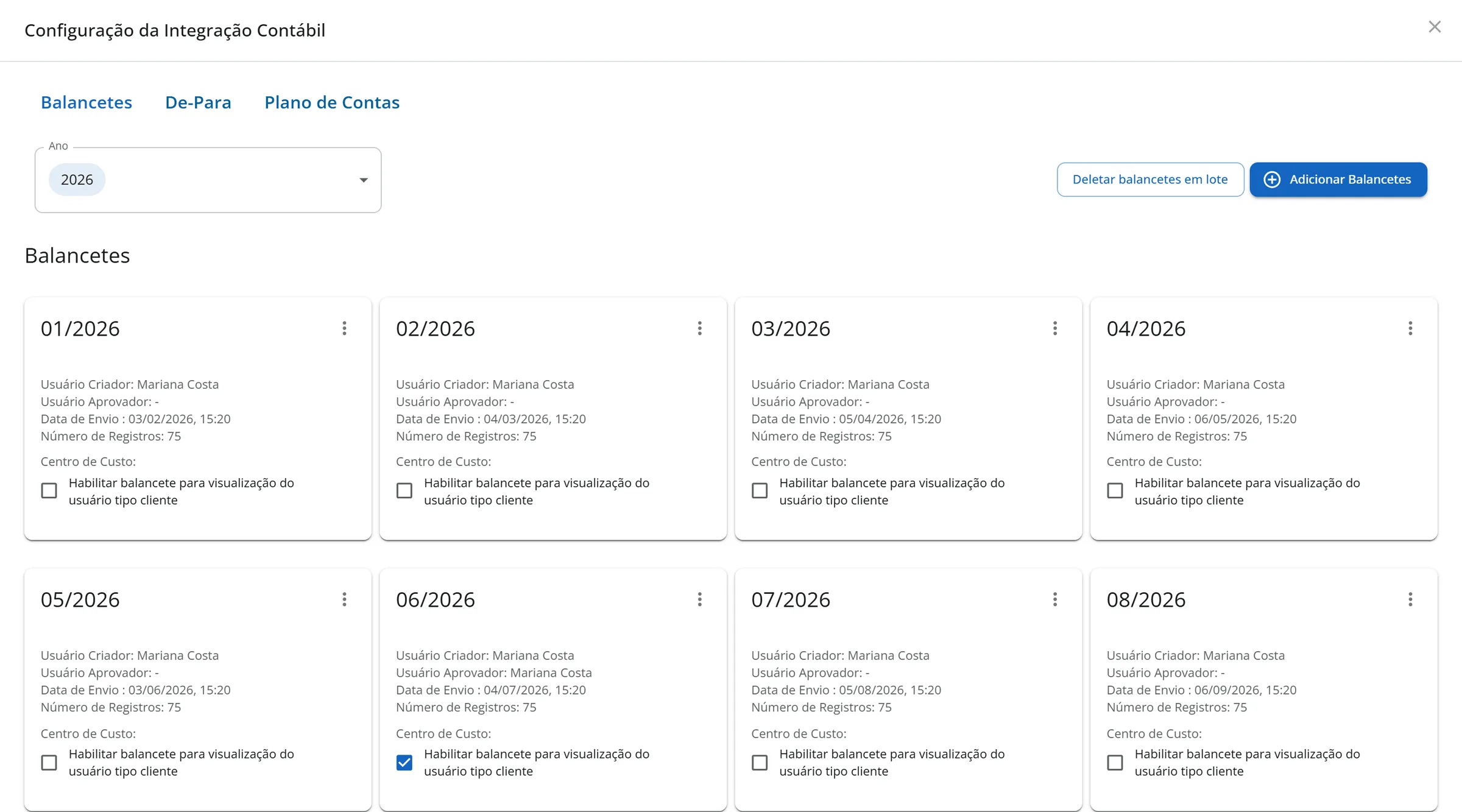The width and height of the screenshot is (1462, 812).
Task: Show more actions for 06/2026 balancete
Action: (699, 599)
